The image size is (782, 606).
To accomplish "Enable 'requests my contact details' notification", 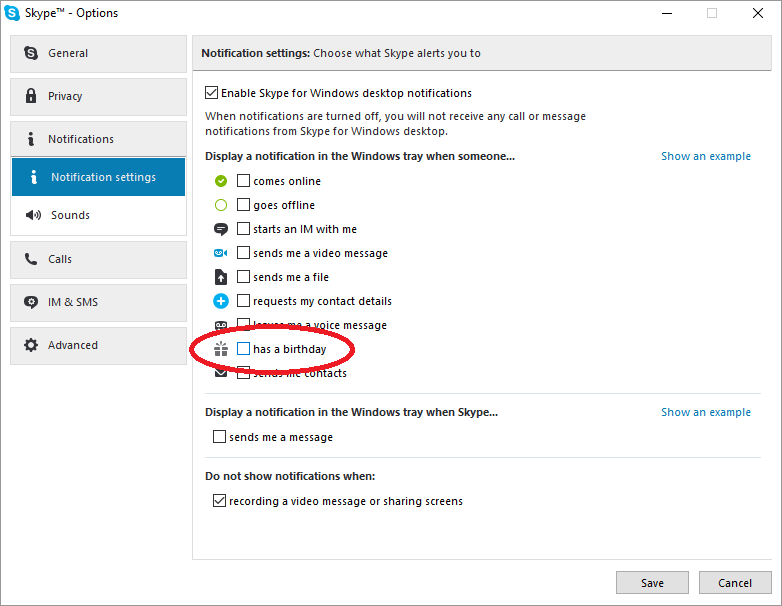I will click(243, 300).
